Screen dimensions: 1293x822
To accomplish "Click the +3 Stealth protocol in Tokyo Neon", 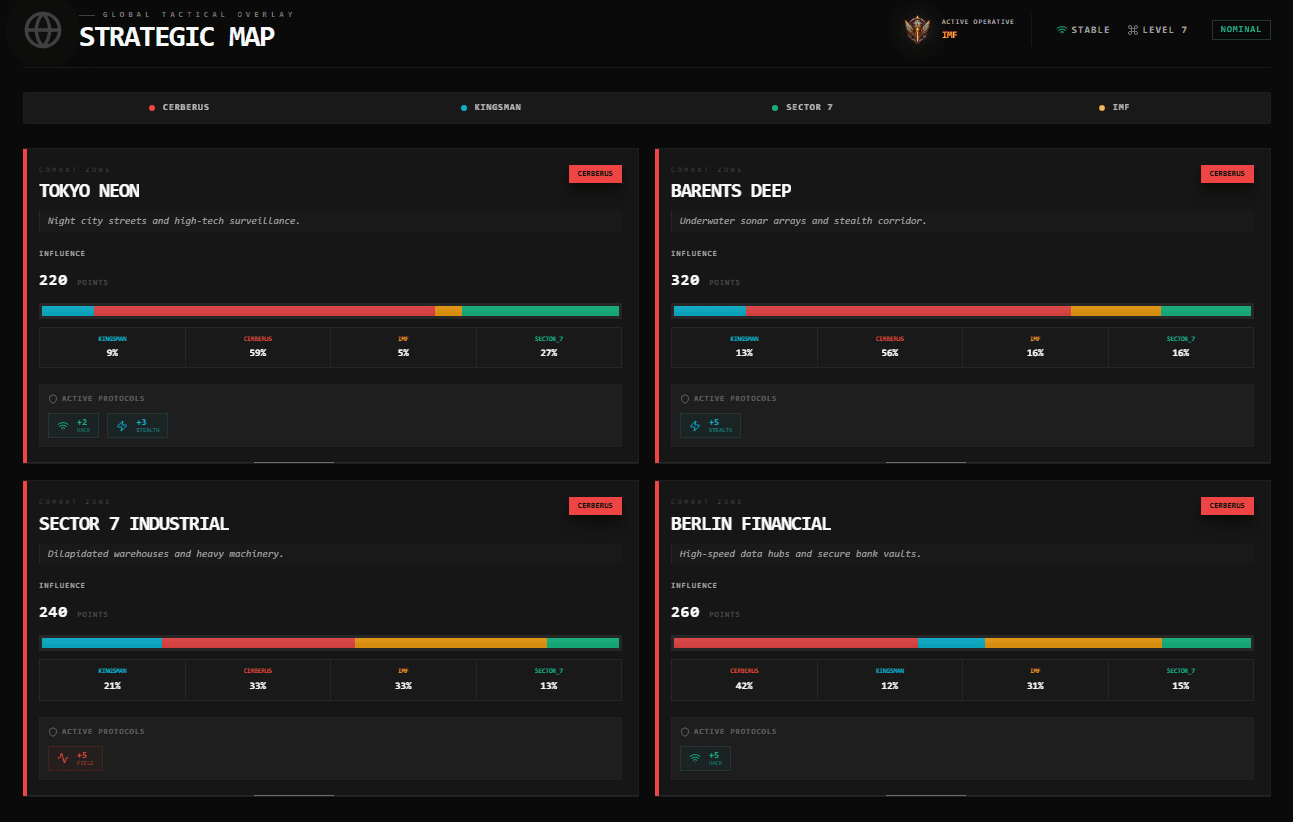I will coord(138,426).
